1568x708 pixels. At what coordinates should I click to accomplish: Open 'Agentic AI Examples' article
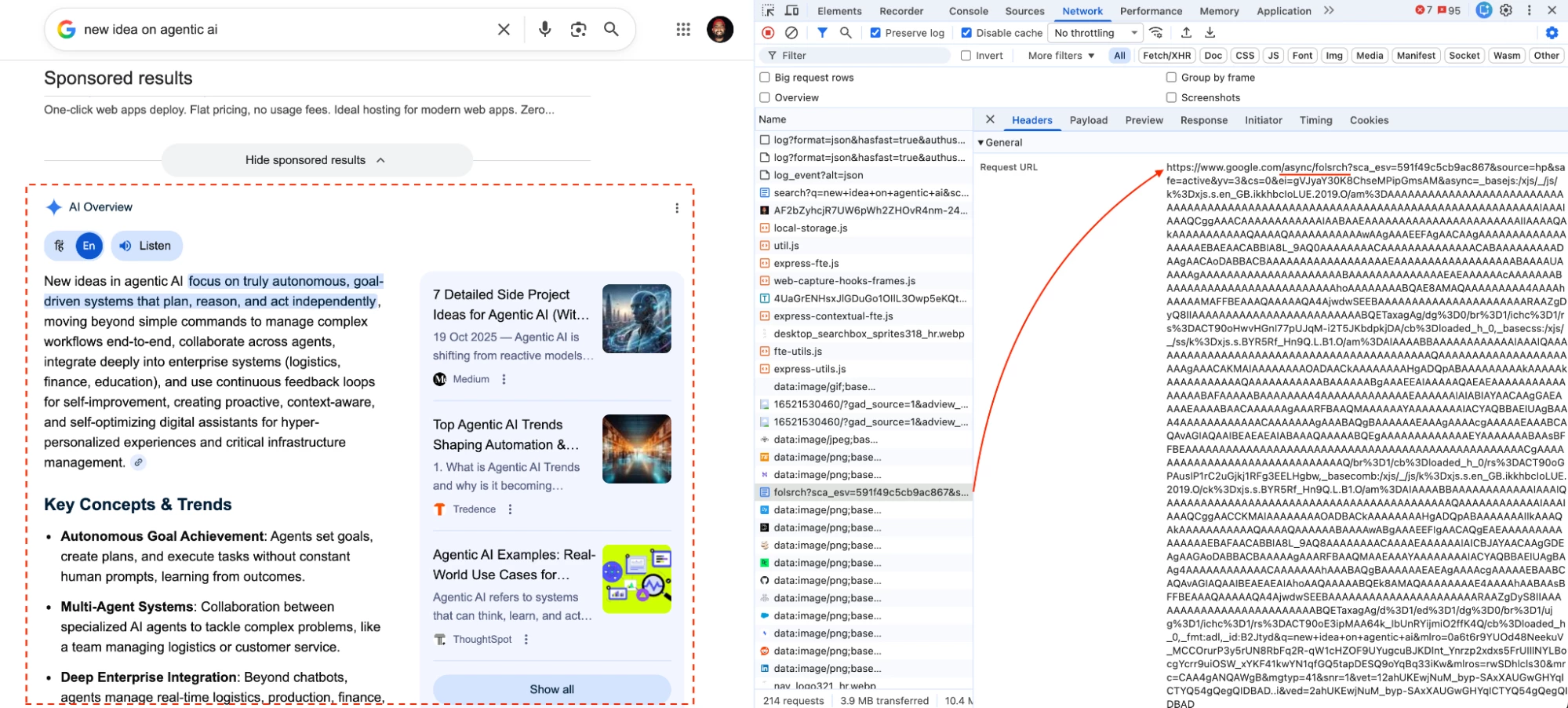tap(514, 565)
